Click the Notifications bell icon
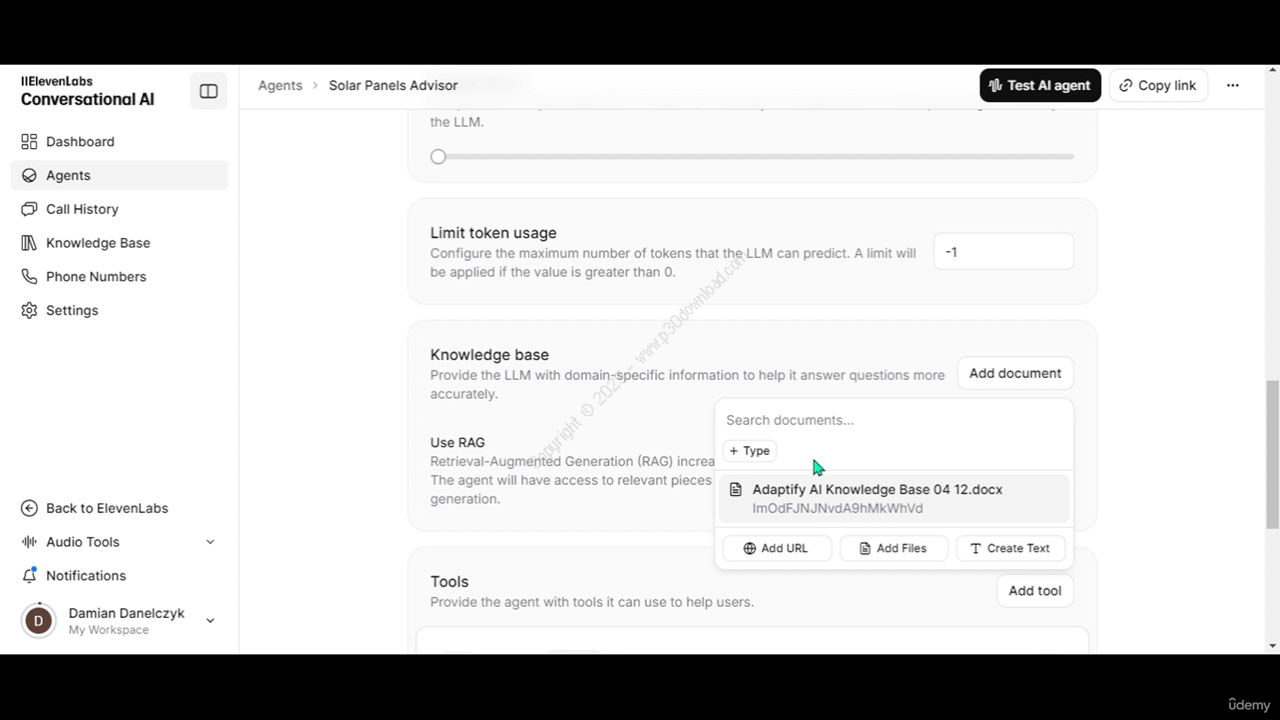Viewport: 1280px width, 720px height. click(x=29, y=576)
